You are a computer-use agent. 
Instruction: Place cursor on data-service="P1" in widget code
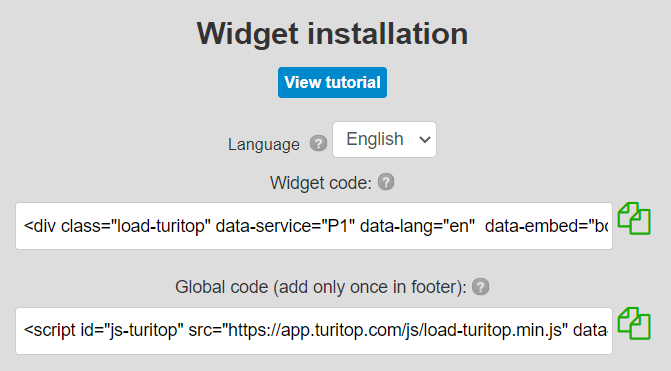point(285,226)
